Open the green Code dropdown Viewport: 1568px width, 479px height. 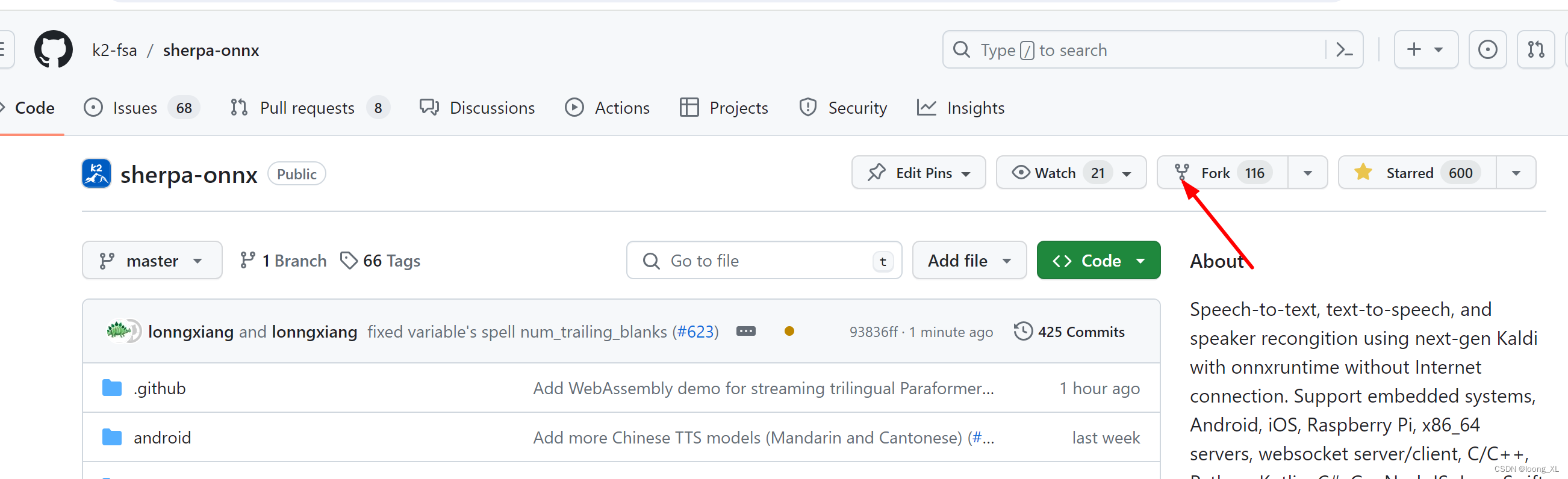click(1098, 261)
